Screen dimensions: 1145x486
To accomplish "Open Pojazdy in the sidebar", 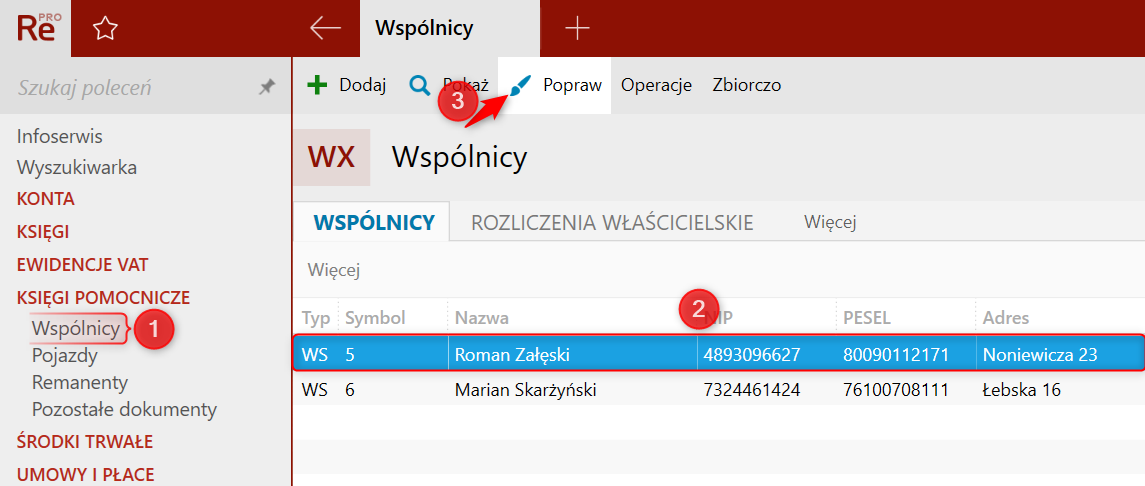I will coord(65,356).
